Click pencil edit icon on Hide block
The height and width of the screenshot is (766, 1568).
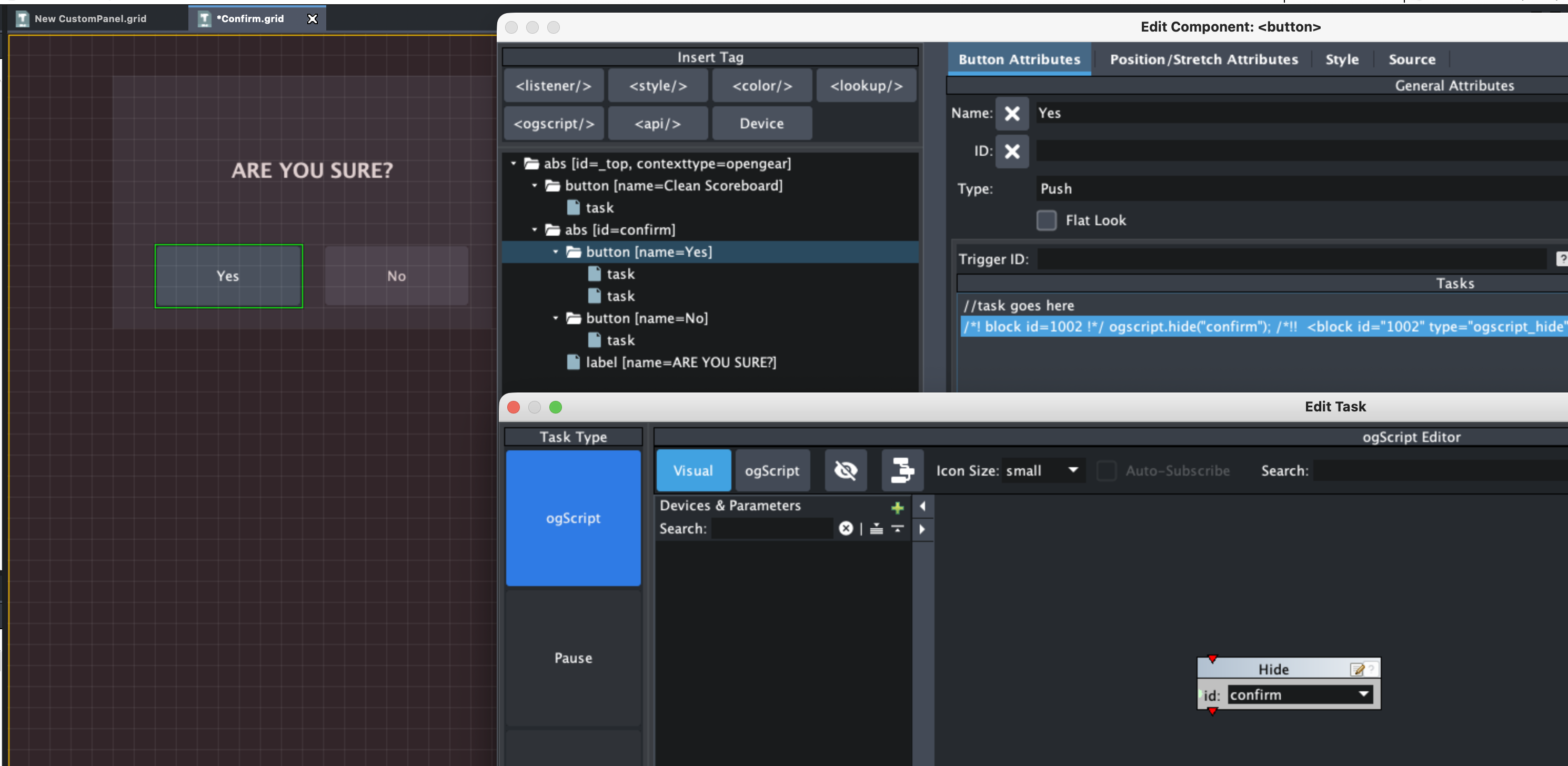pyautogui.click(x=1357, y=669)
